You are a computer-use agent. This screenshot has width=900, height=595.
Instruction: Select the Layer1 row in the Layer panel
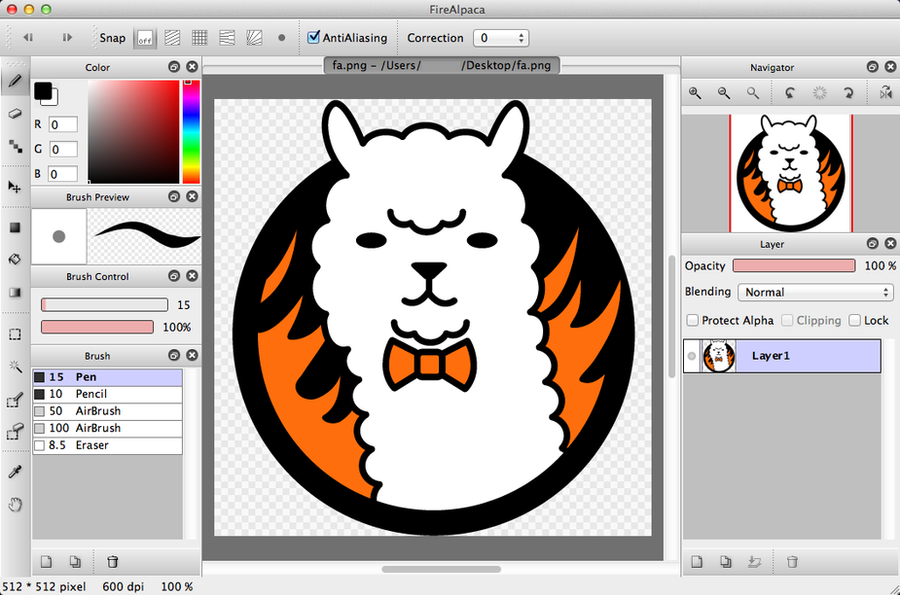(x=782, y=356)
